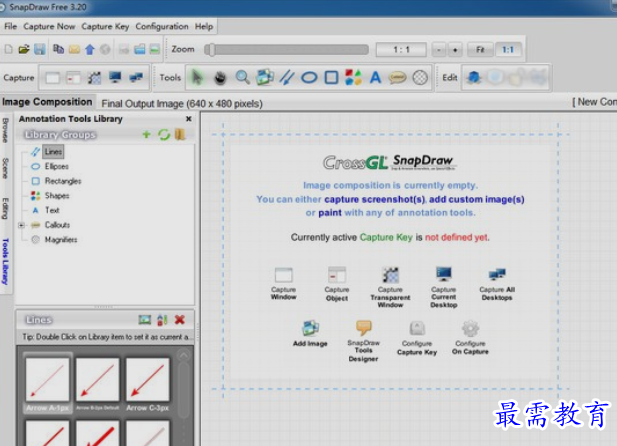Select the Ellipse tool in toolbar
617x446 pixels.
tap(309, 78)
